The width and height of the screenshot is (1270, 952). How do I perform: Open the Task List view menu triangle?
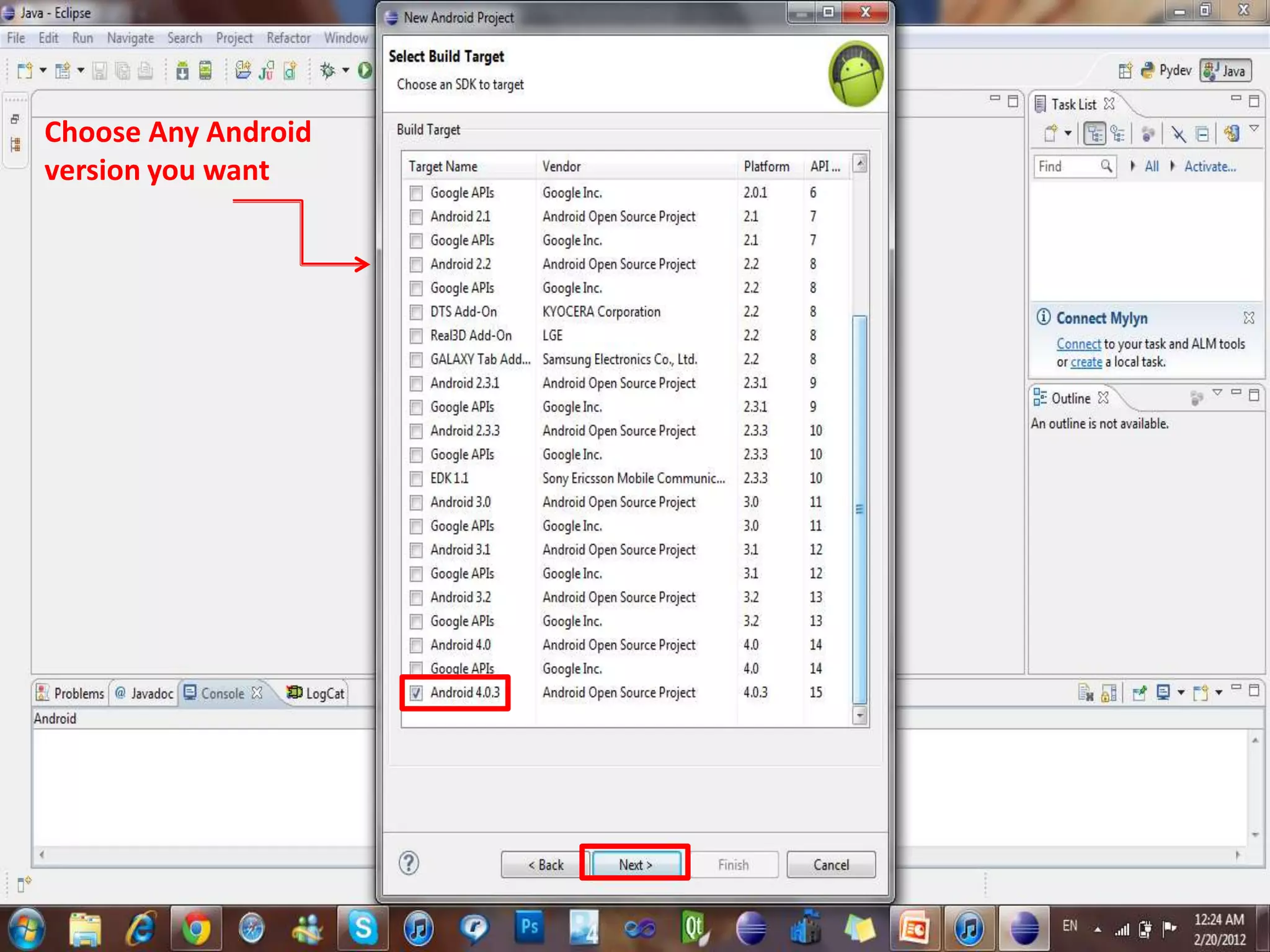pos(1253,128)
